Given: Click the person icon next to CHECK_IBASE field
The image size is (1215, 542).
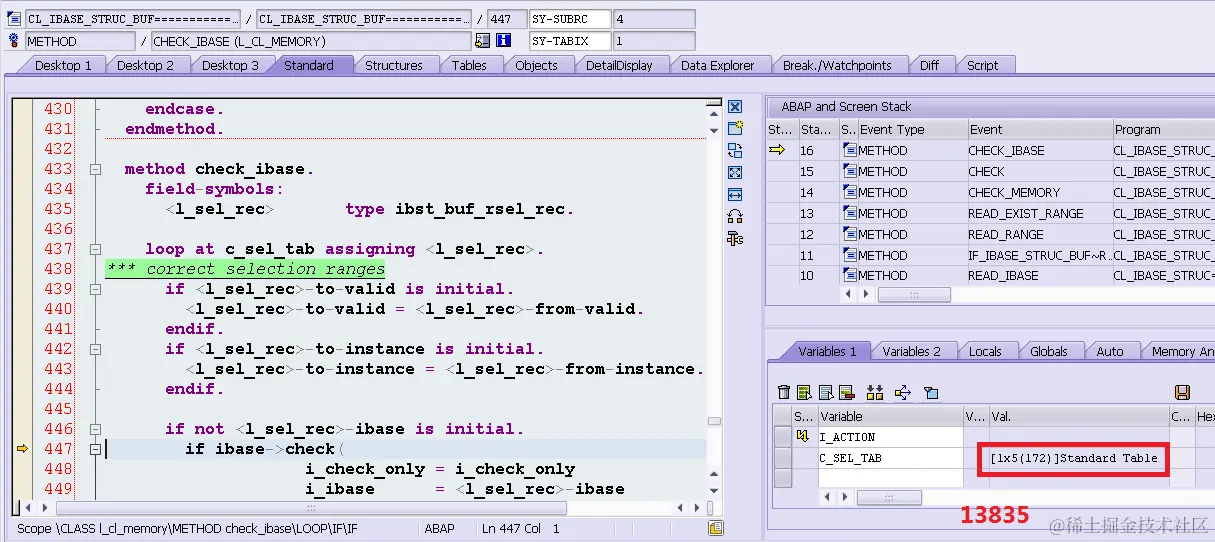Looking at the screenshot, I should click(x=483, y=41).
